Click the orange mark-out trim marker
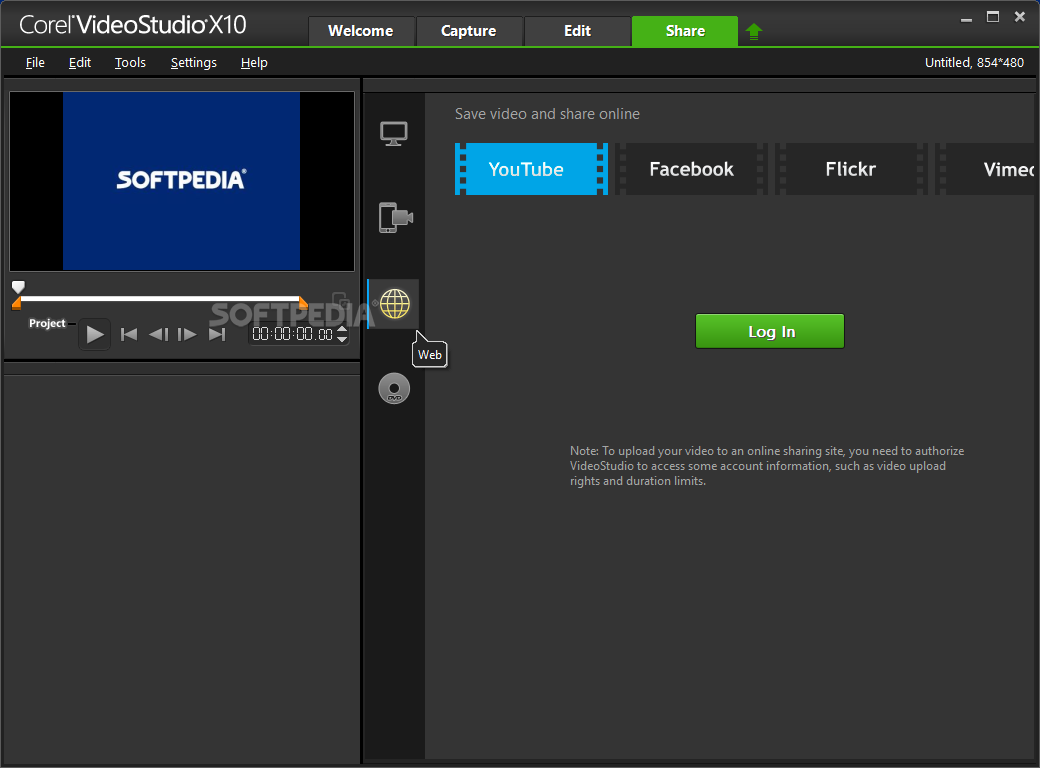Screen dimensions: 1040x768 [303, 303]
